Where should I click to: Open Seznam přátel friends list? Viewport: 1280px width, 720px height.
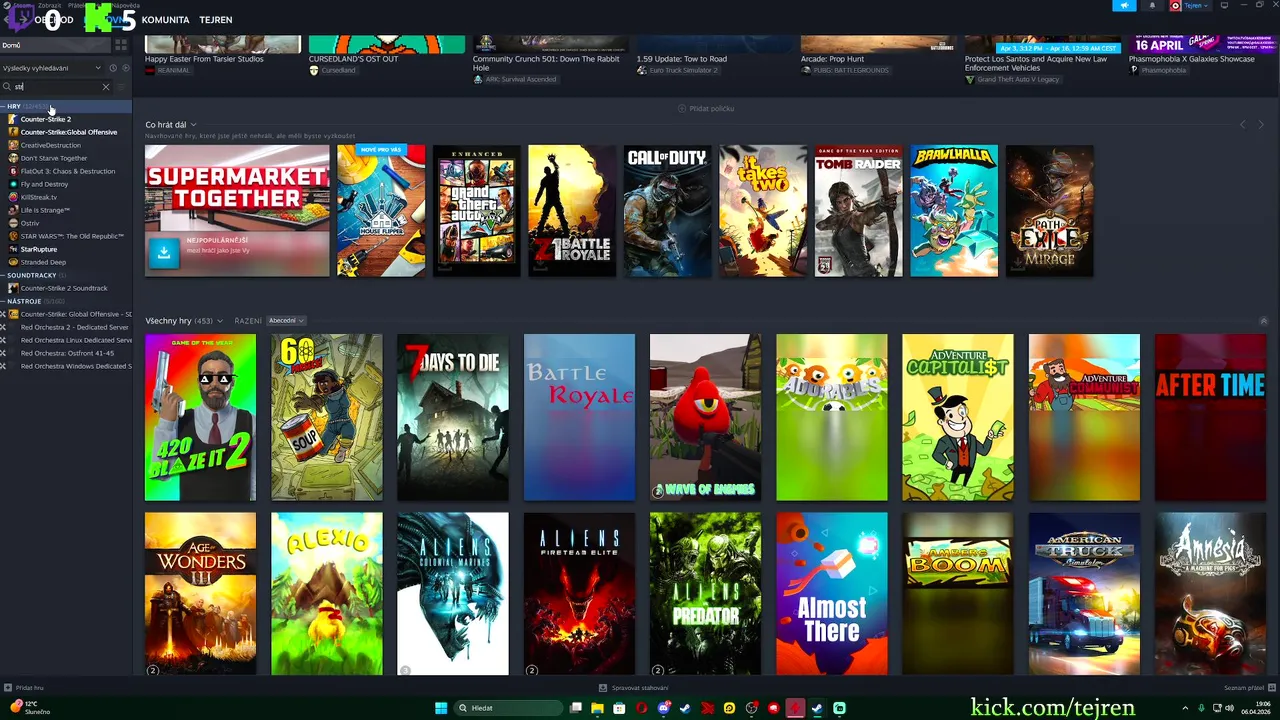point(1248,688)
